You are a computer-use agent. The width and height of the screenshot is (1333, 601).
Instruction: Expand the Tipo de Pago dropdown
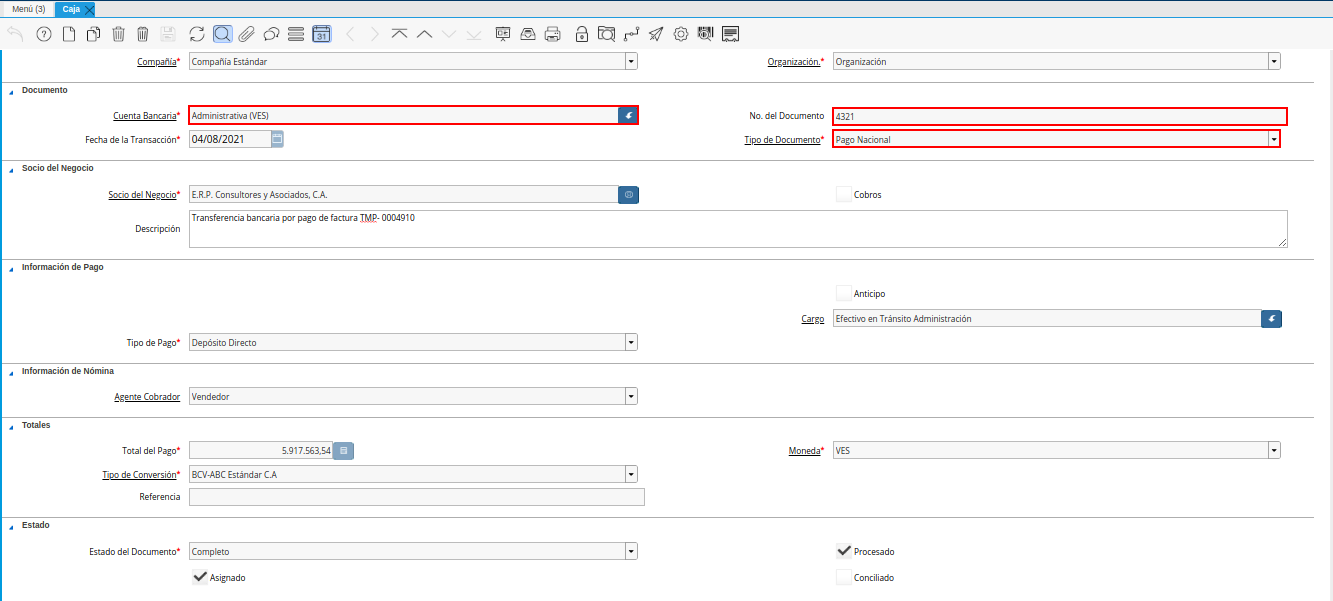click(631, 343)
